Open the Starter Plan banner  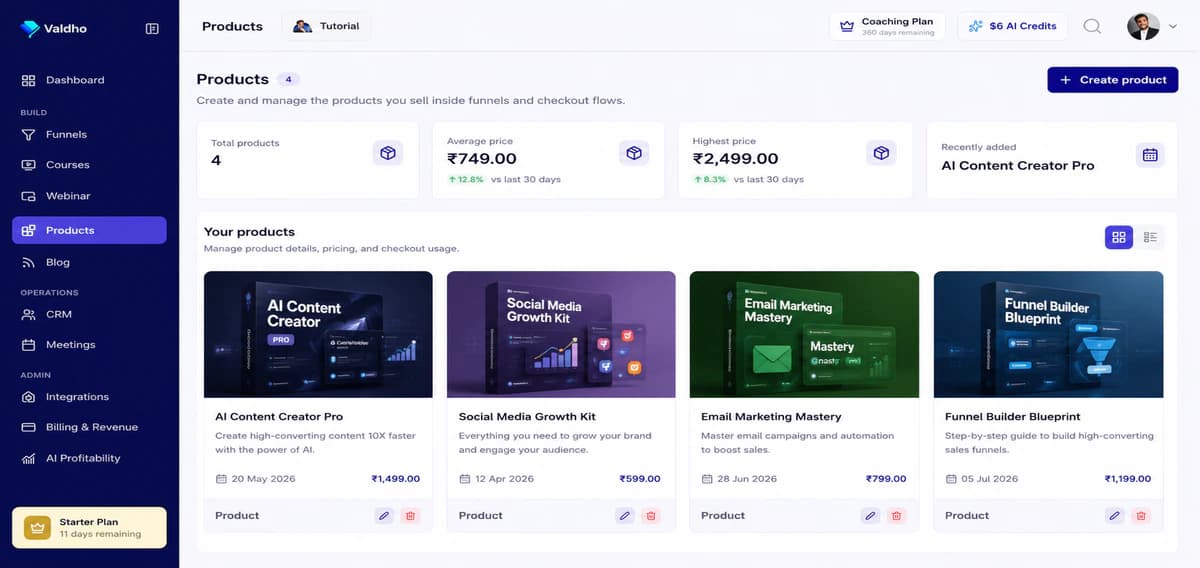click(89, 528)
